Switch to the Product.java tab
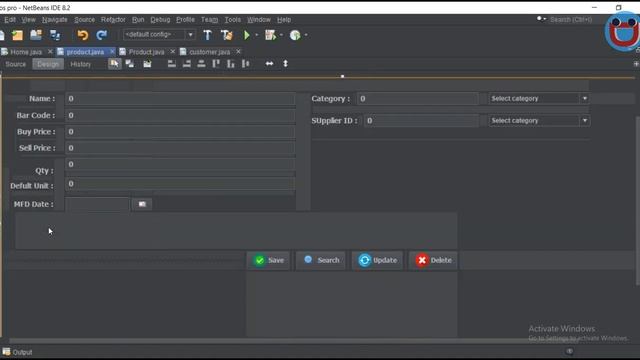640x360 pixels. click(146, 52)
